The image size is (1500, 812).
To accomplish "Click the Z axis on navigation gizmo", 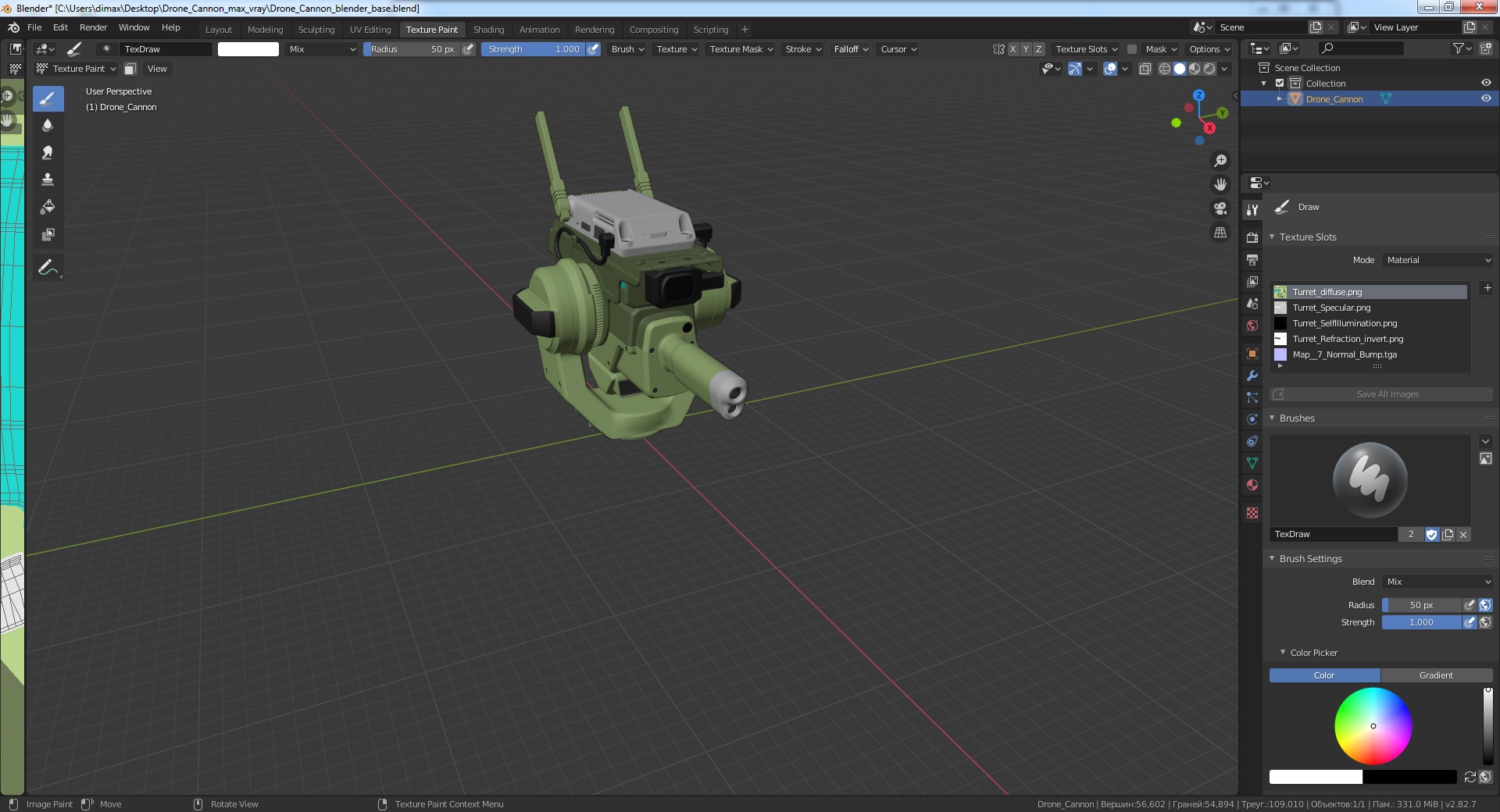I will click(1198, 95).
